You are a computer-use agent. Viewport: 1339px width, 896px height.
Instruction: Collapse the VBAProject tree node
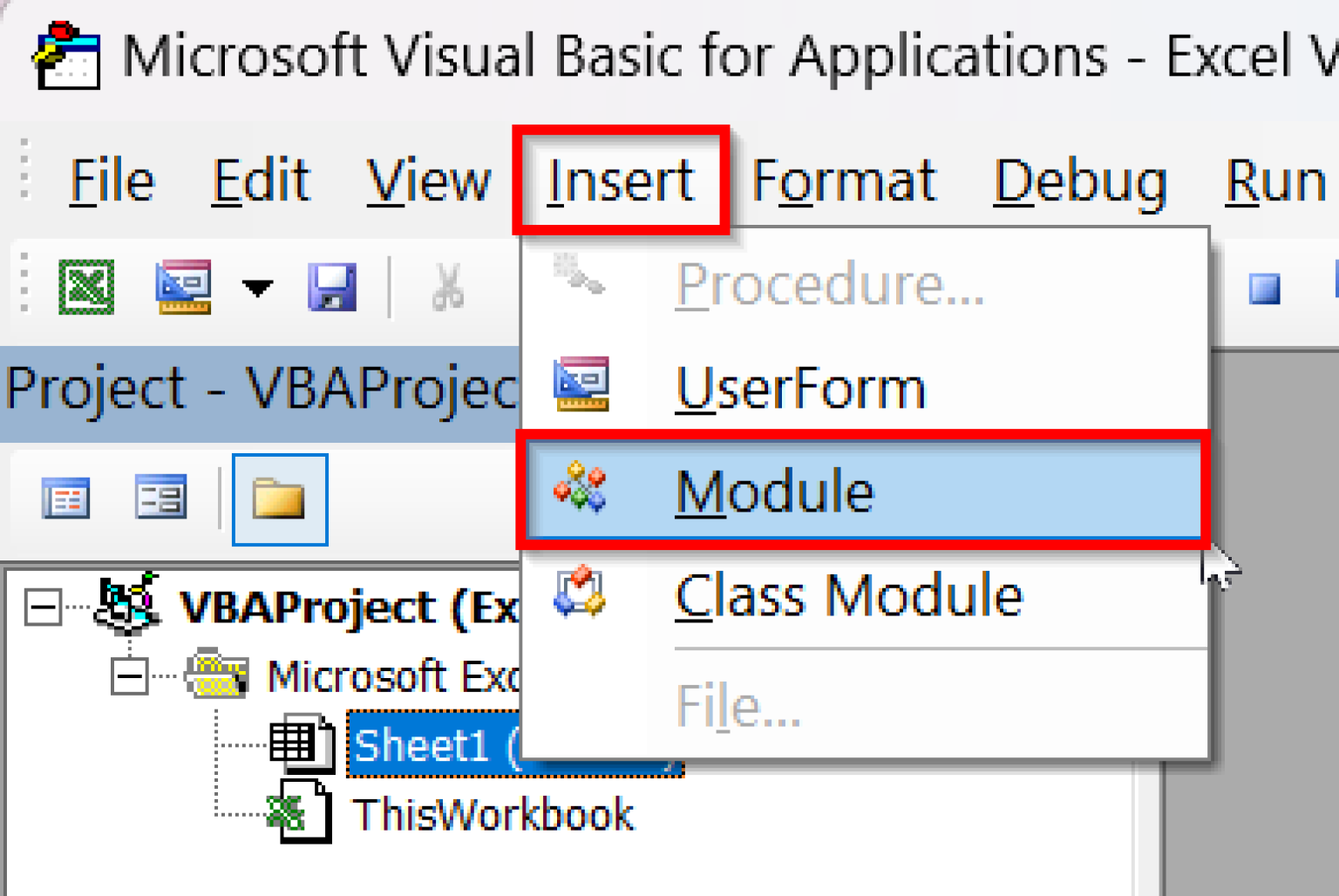click(x=43, y=607)
